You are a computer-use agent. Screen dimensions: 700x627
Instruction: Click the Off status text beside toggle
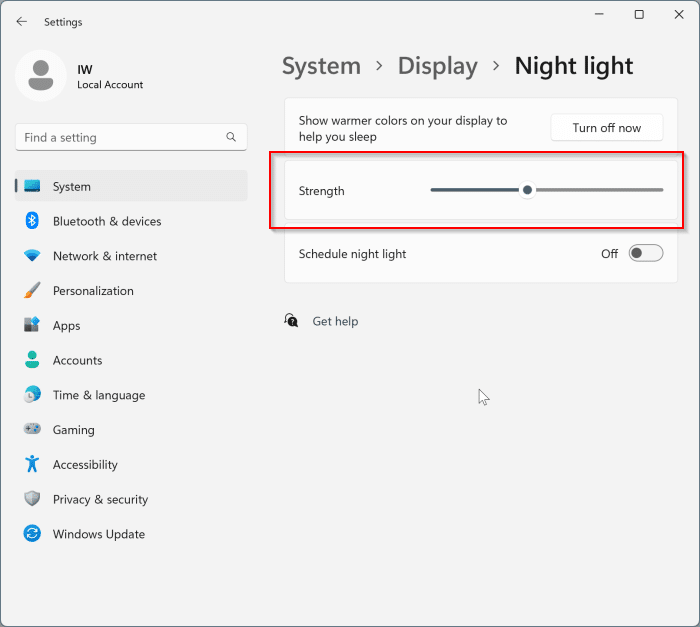click(x=609, y=254)
